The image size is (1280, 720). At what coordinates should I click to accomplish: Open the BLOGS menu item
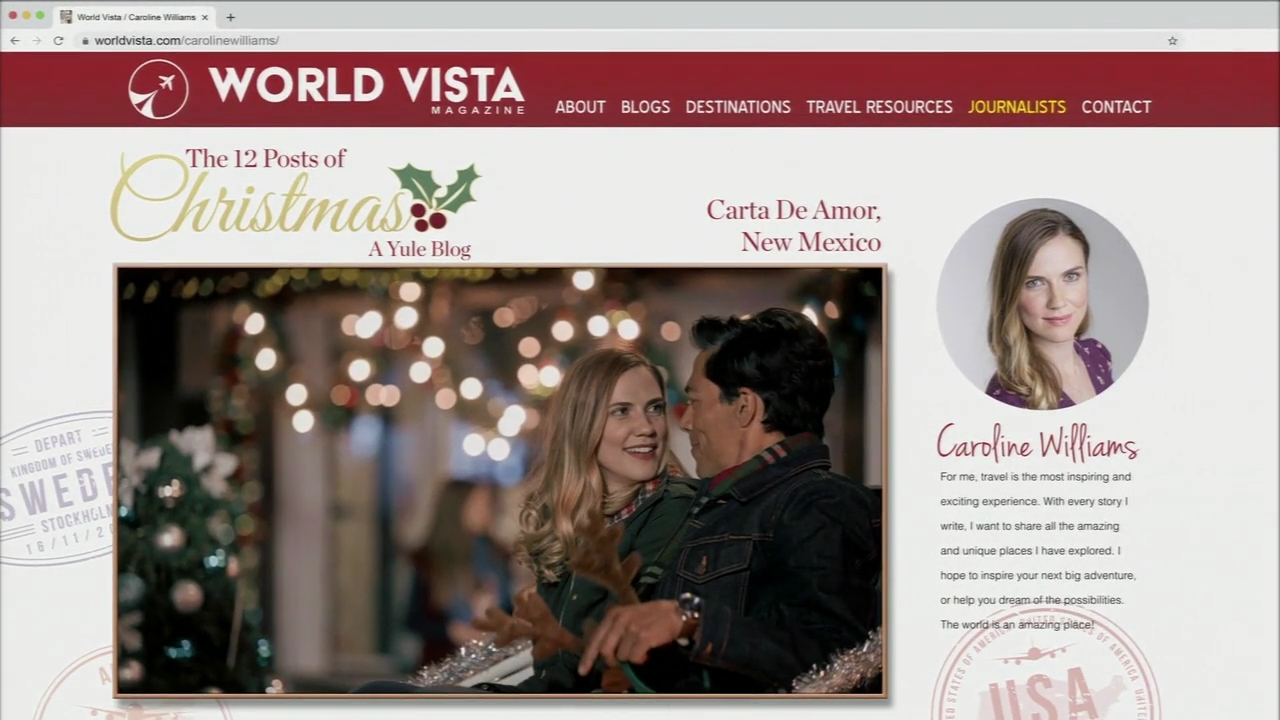click(x=645, y=107)
